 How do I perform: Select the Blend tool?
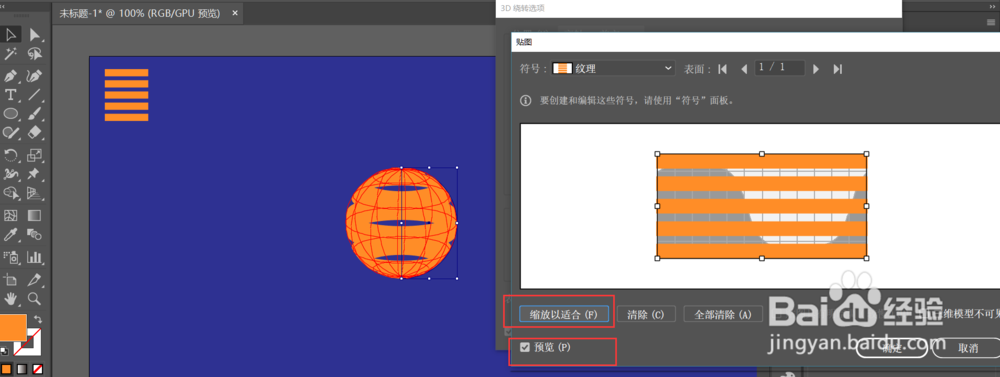tap(34, 235)
